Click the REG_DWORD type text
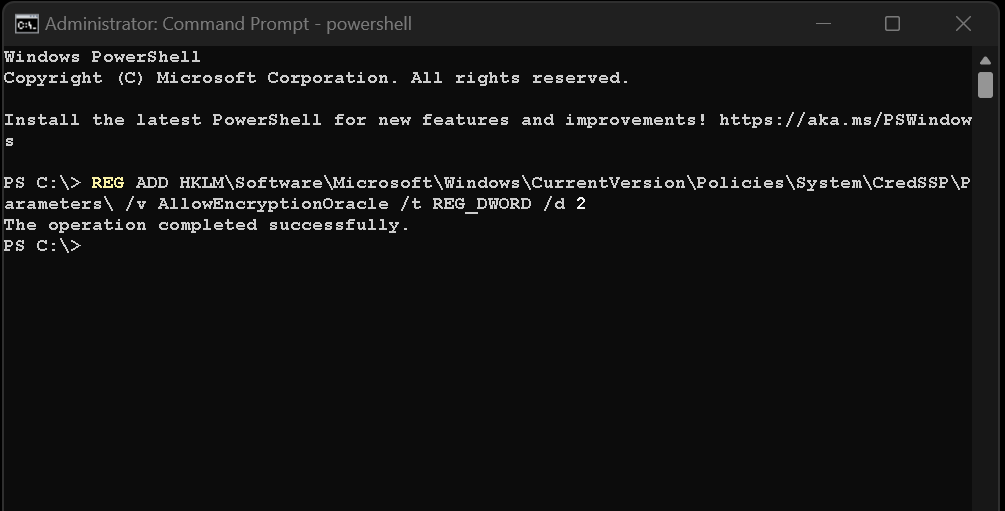This screenshot has width=1005, height=511. (x=481, y=204)
